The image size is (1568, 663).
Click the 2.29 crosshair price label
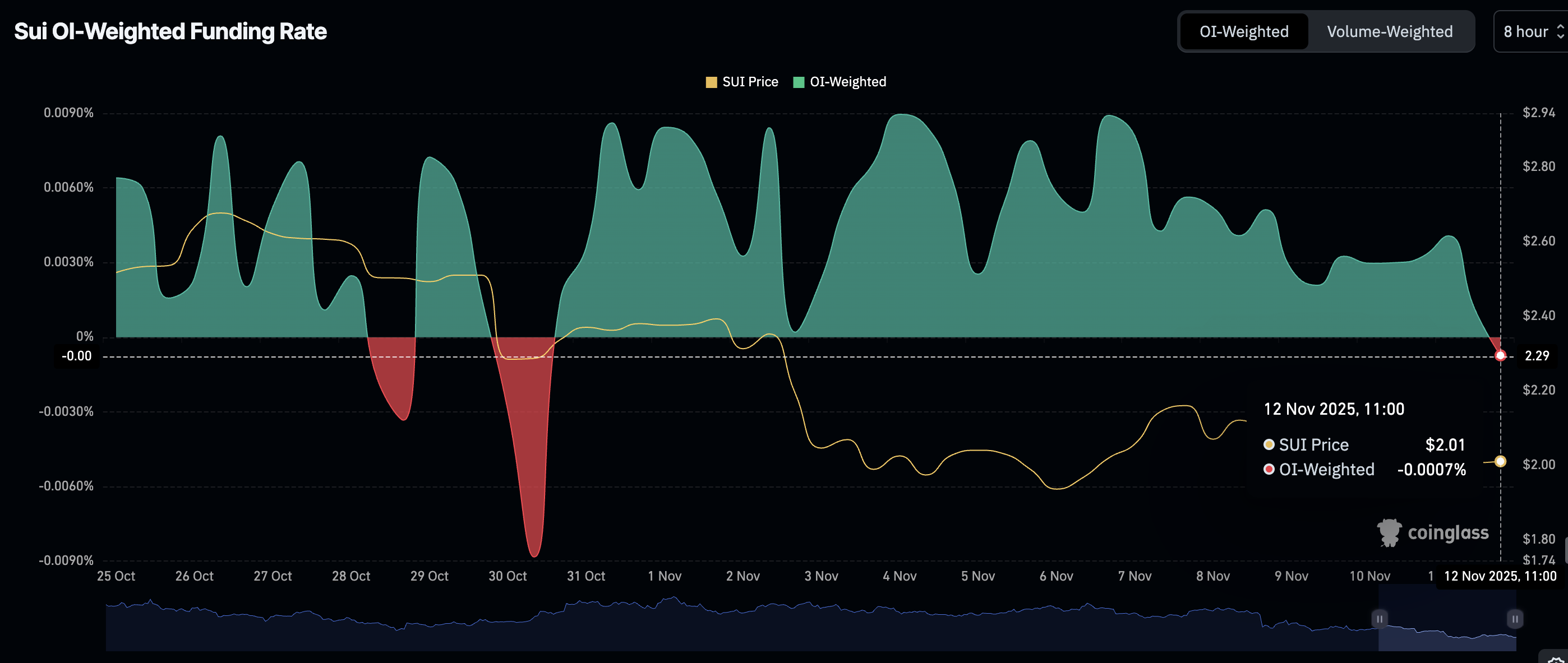point(1537,356)
